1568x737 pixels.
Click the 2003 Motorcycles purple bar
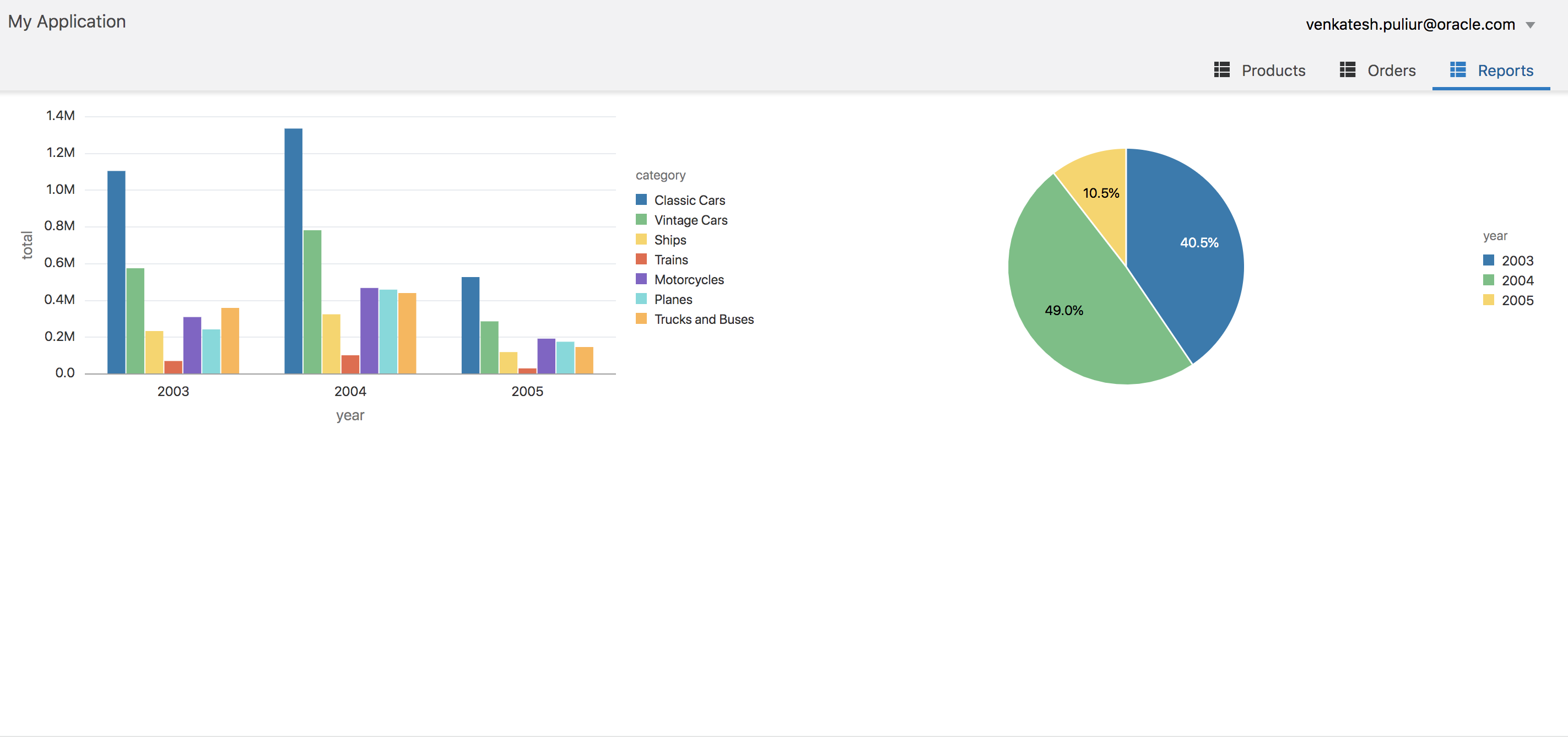point(192,345)
